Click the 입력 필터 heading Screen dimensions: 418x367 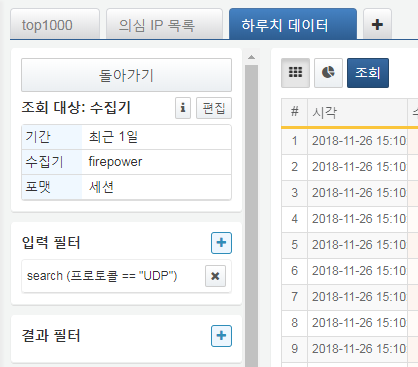(51, 242)
